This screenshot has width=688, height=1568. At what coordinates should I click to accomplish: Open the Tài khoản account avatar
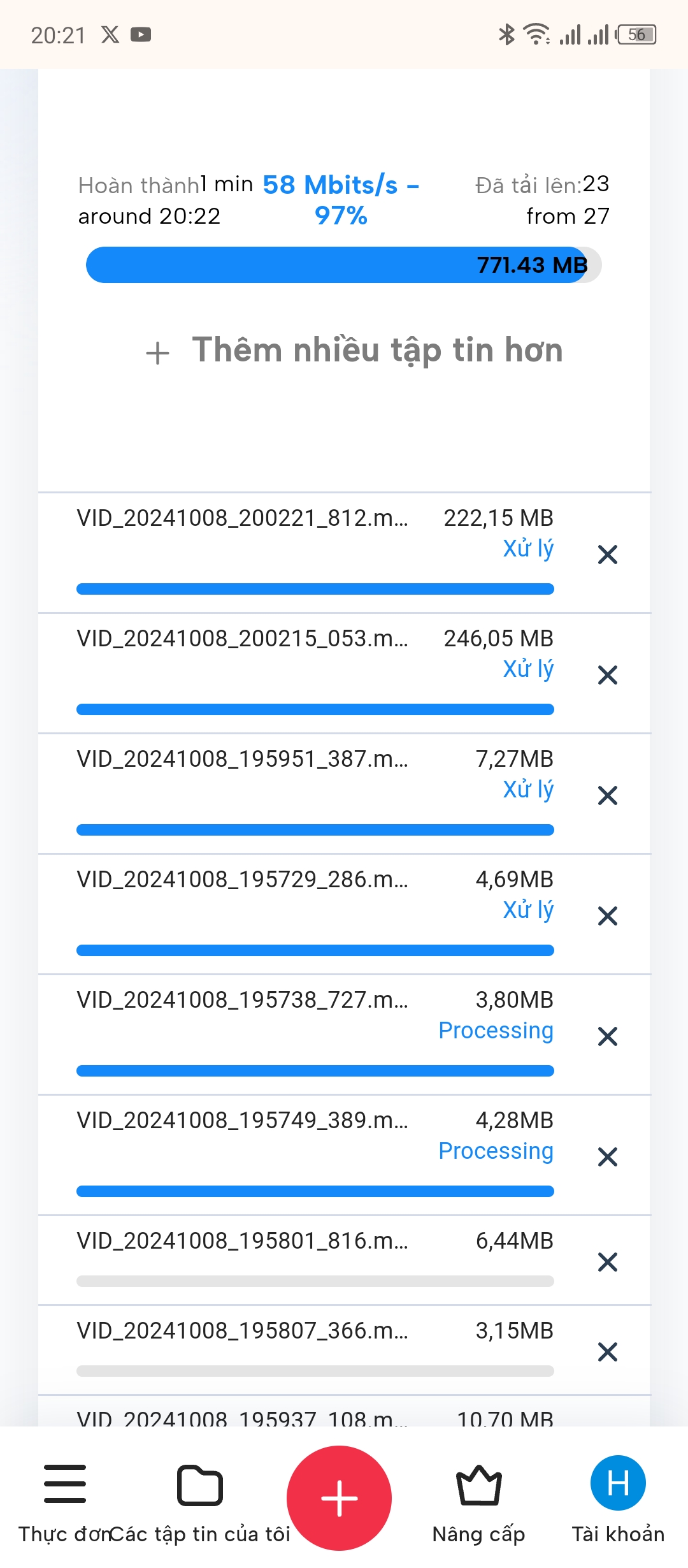point(618,1483)
